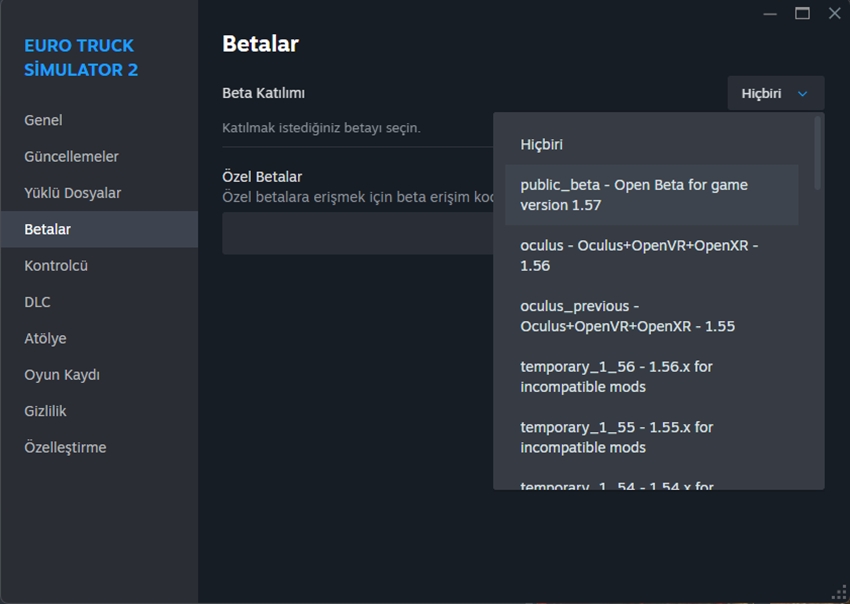Select Yüklü Dosyalar in the sidebar
The height and width of the screenshot is (604, 850).
tap(72, 193)
